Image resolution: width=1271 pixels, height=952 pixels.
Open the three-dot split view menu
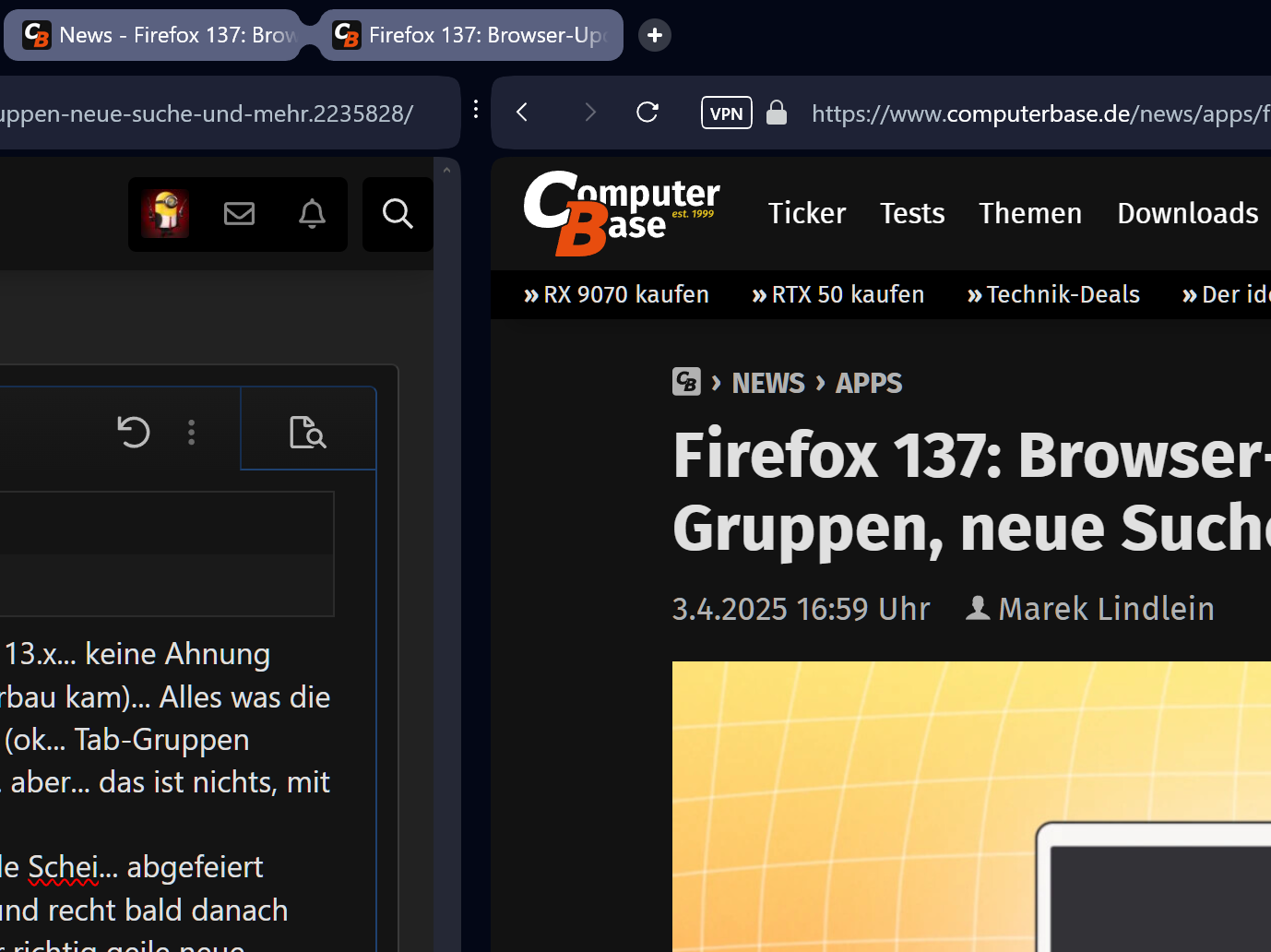[x=476, y=110]
